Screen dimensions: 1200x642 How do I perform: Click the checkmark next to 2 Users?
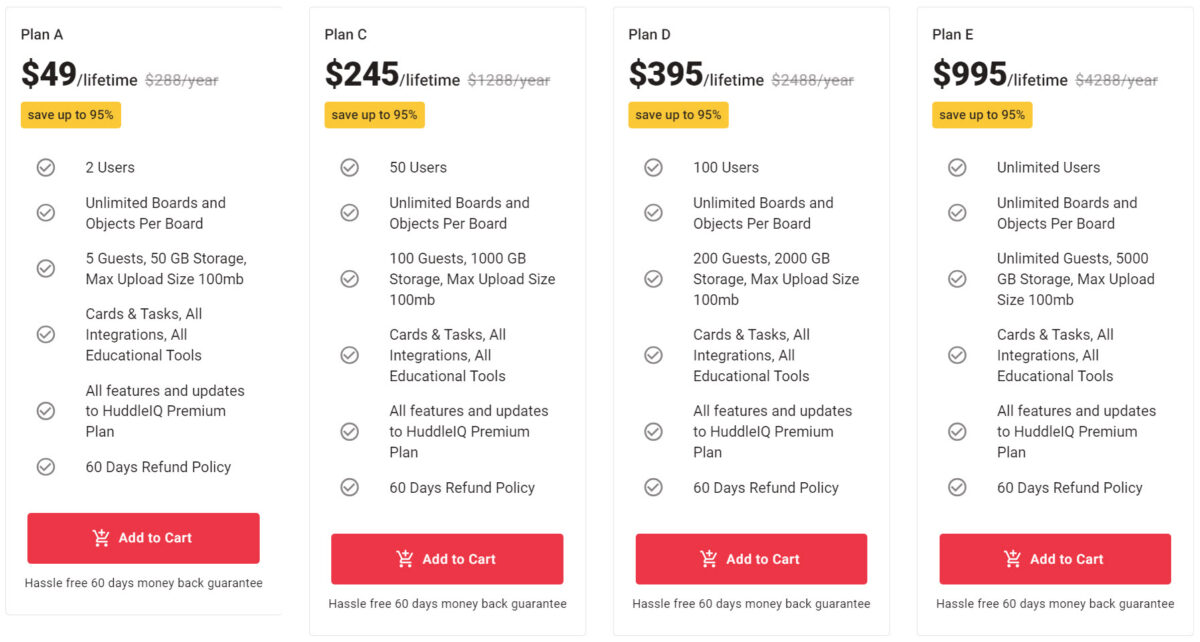pyautogui.click(x=46, y=167)
